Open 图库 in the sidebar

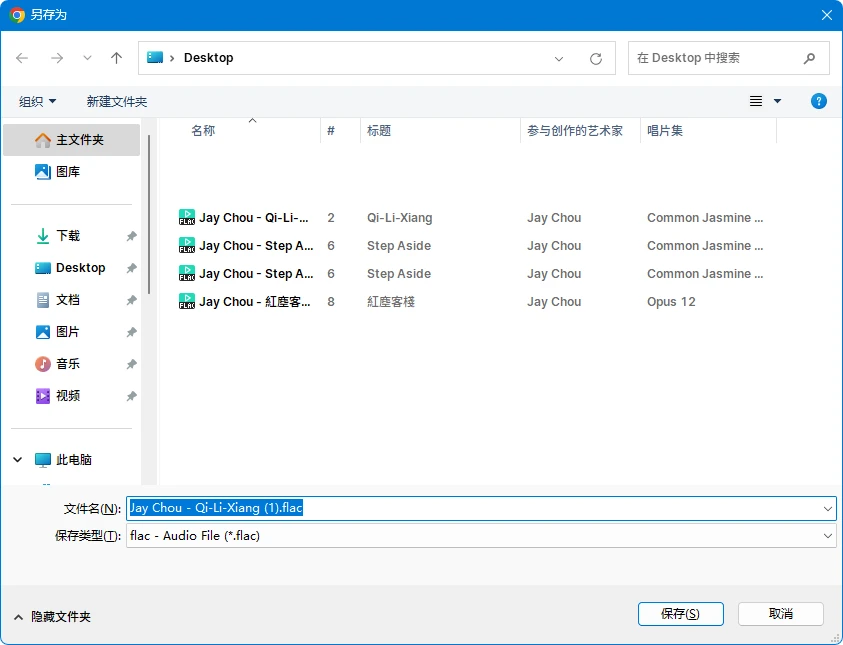[x=68, y=172]
